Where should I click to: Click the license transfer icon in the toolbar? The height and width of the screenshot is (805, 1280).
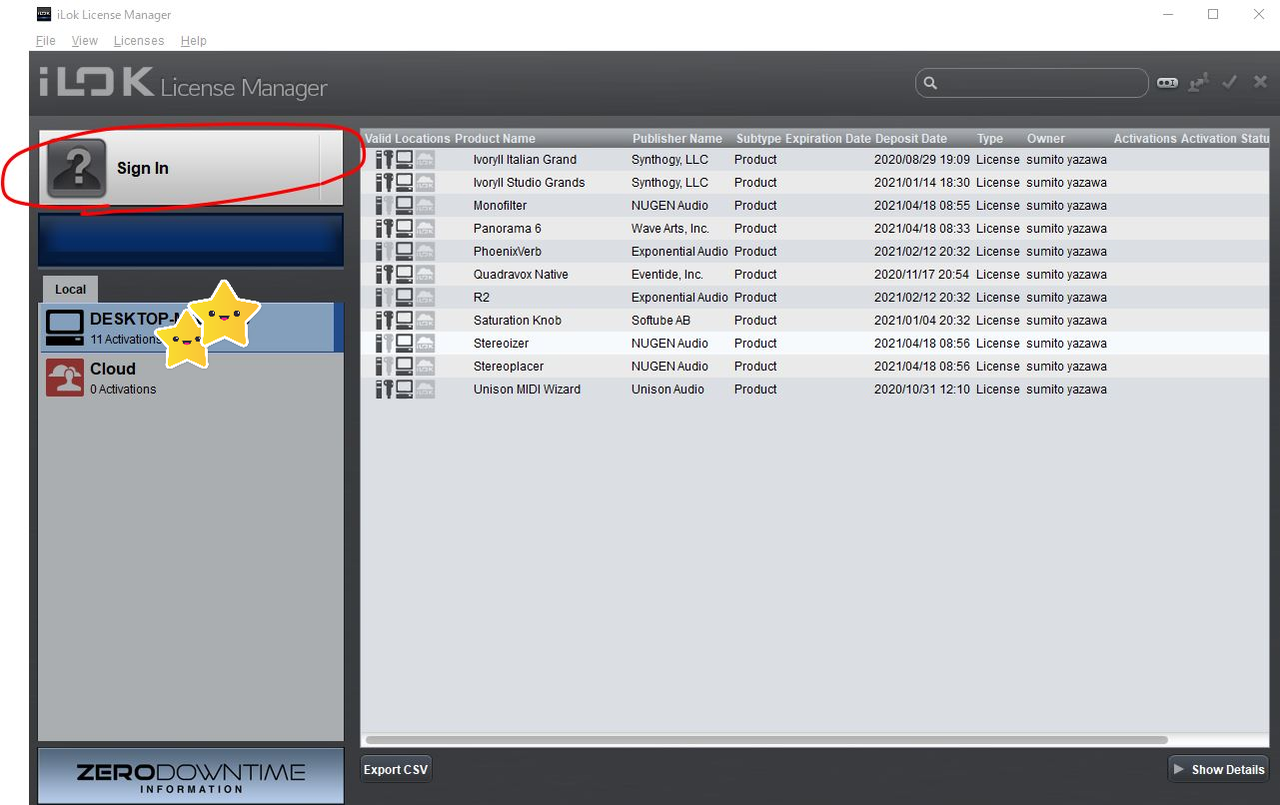pyautogui.click(x=1198, y=82)
